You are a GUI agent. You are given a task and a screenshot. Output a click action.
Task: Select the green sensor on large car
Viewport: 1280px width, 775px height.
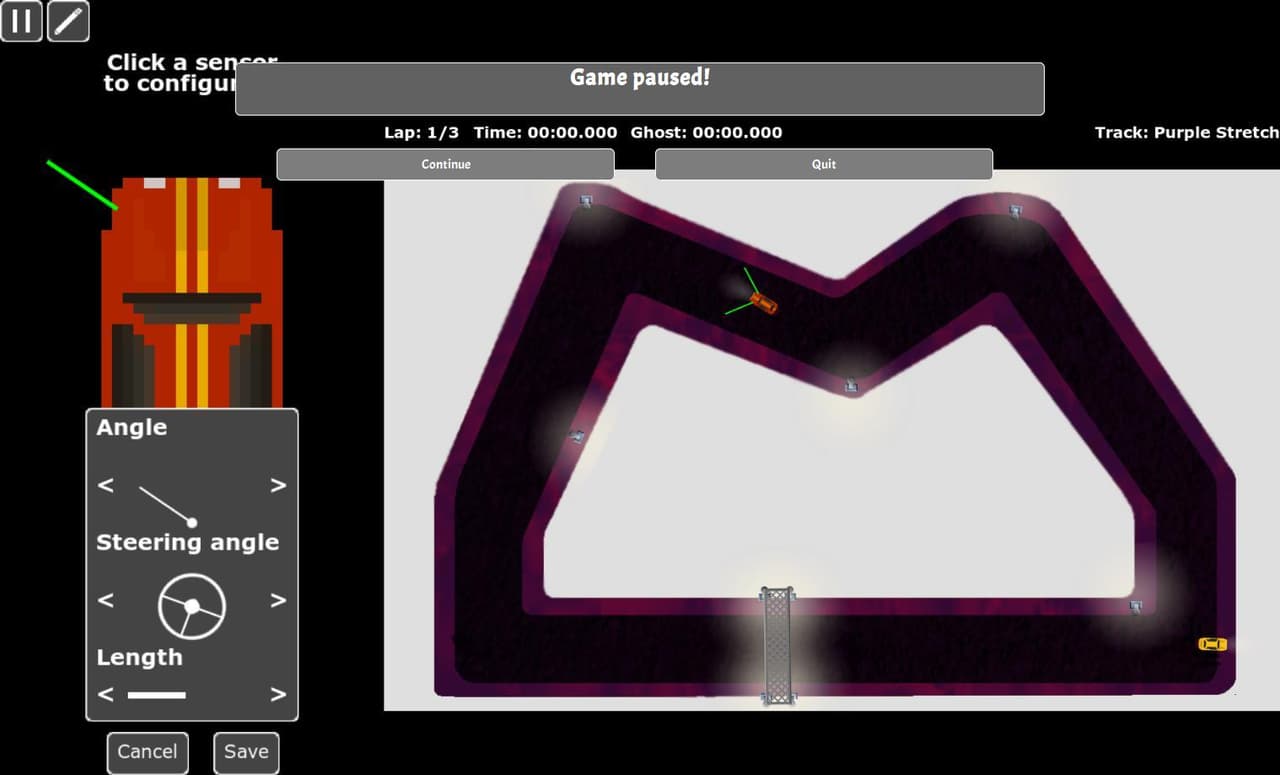(82, 185)
